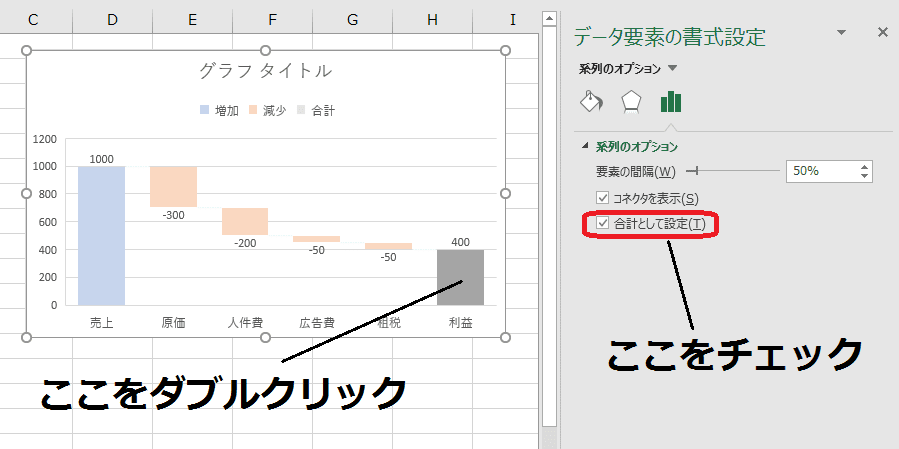The image size is (899, 449).
Task: Select column E header
Action: (x=192, y=19)
